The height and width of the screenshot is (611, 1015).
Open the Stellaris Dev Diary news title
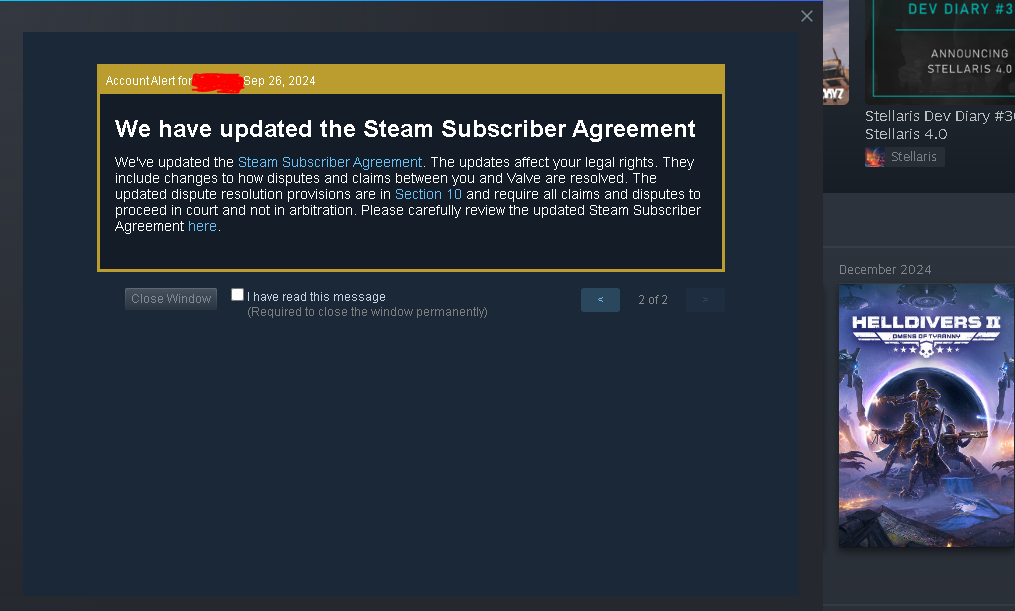coord(940,125)
